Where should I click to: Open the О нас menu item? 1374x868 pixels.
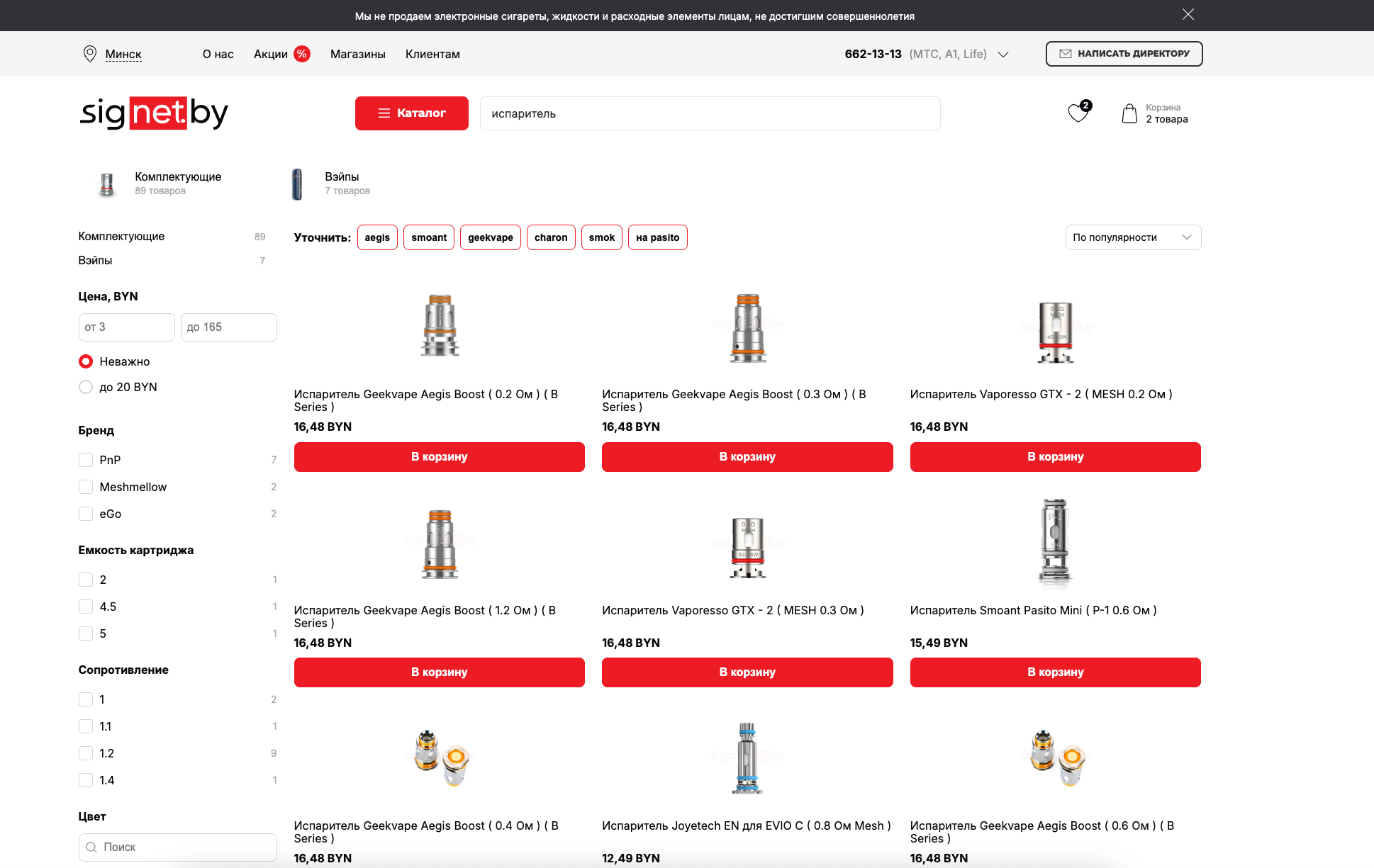(x=218, y=54)
